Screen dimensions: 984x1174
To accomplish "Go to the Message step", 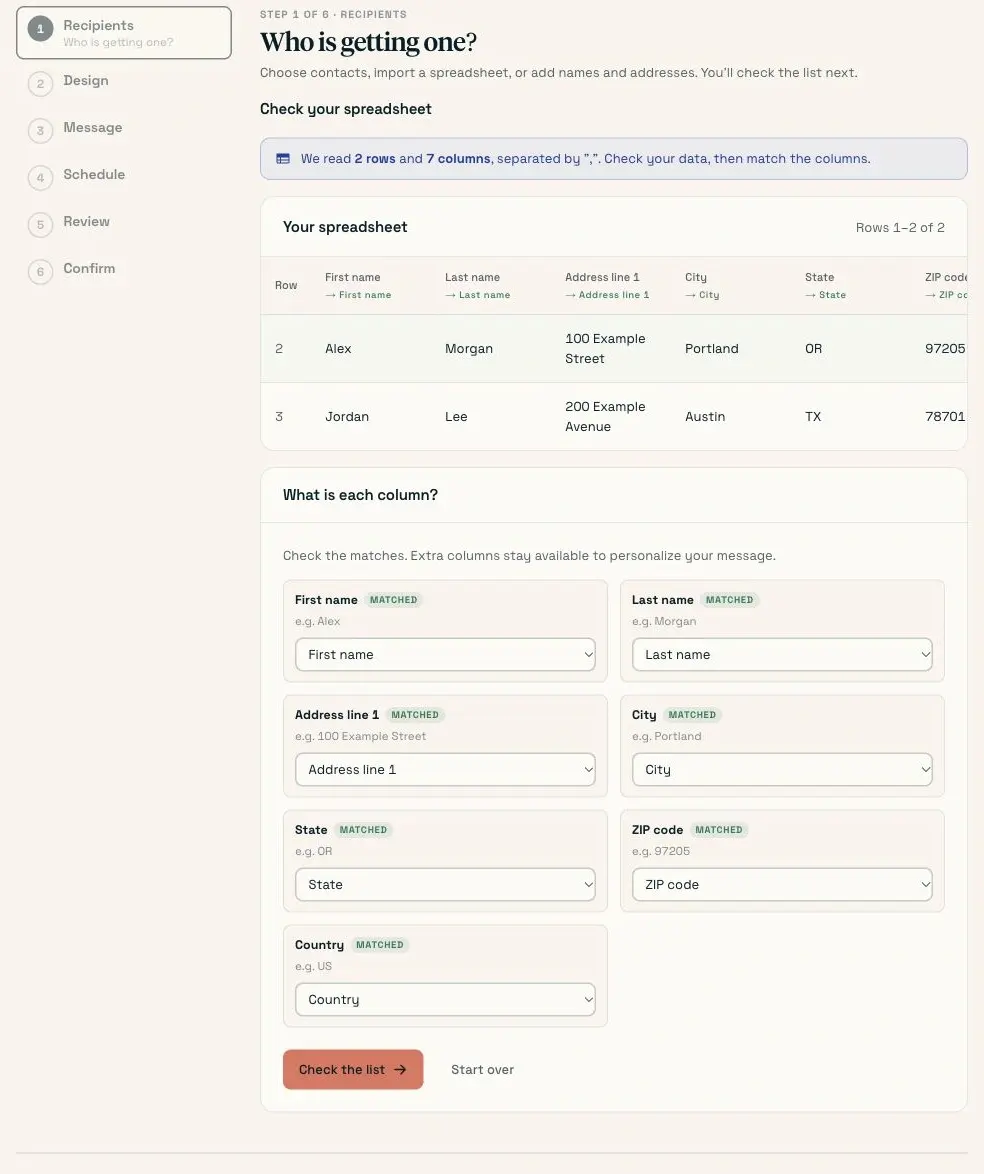I will tap(93, 127).
